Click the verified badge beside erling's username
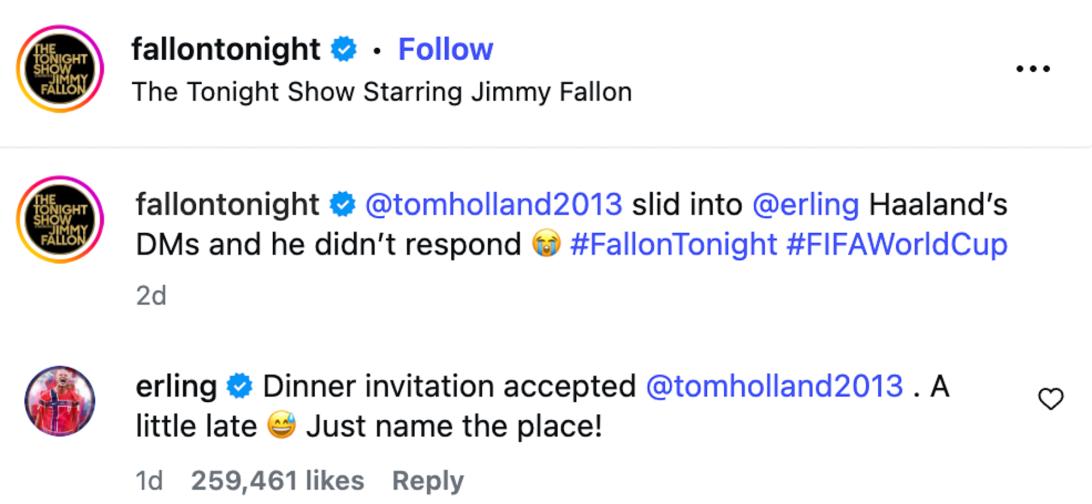The image size is (1092, 504). point(240,386)
